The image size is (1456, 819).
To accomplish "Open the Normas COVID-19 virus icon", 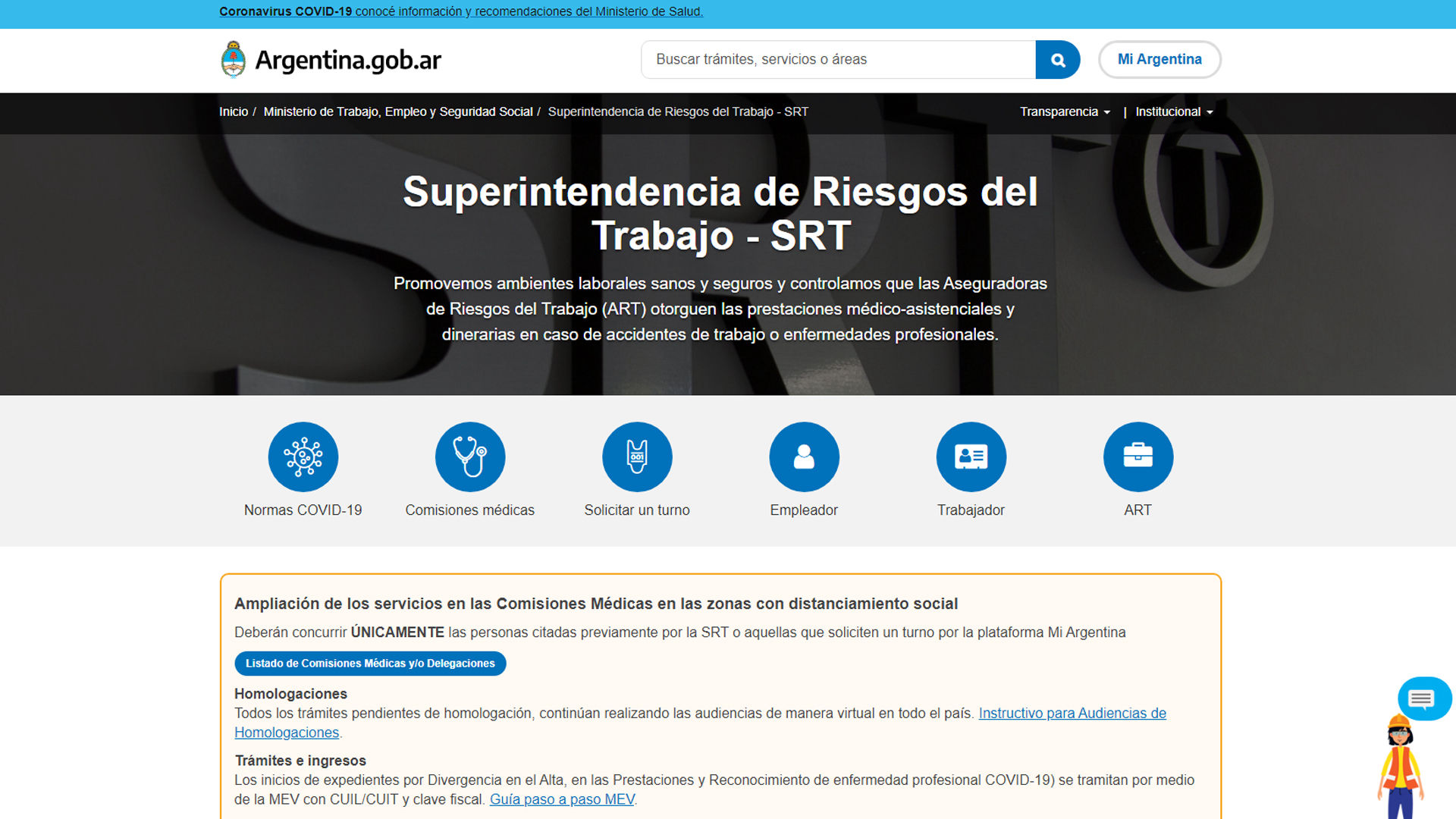I will pos(303,457).
